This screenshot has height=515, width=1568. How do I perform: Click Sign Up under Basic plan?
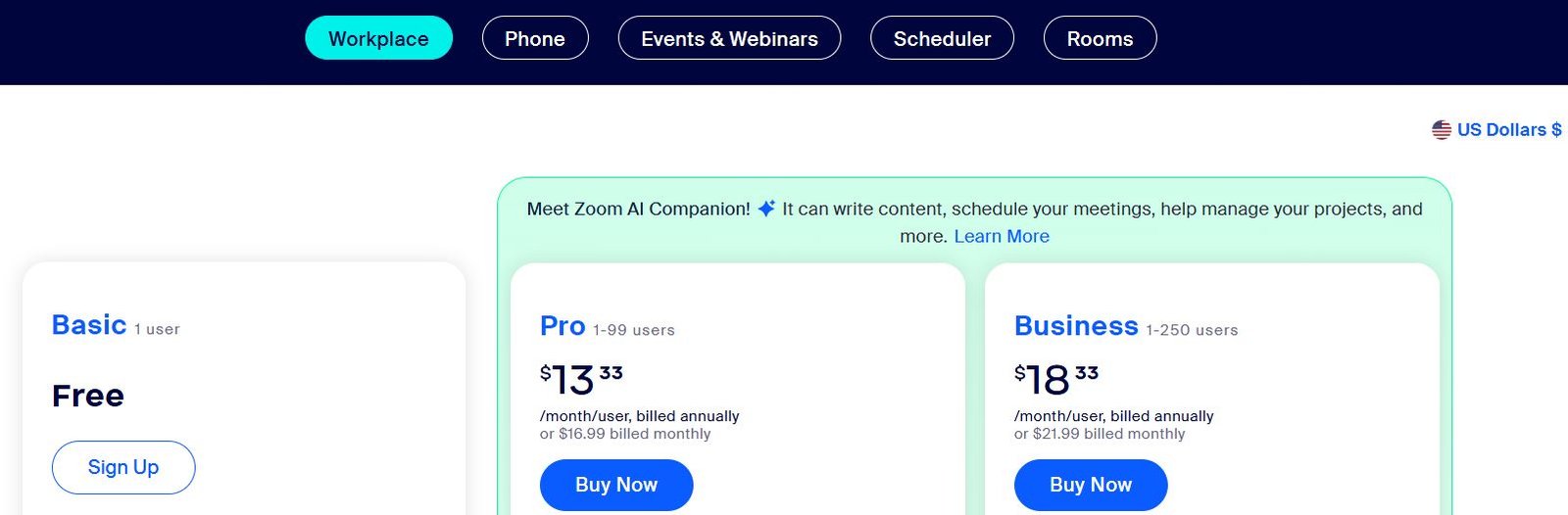pos(123,467)
